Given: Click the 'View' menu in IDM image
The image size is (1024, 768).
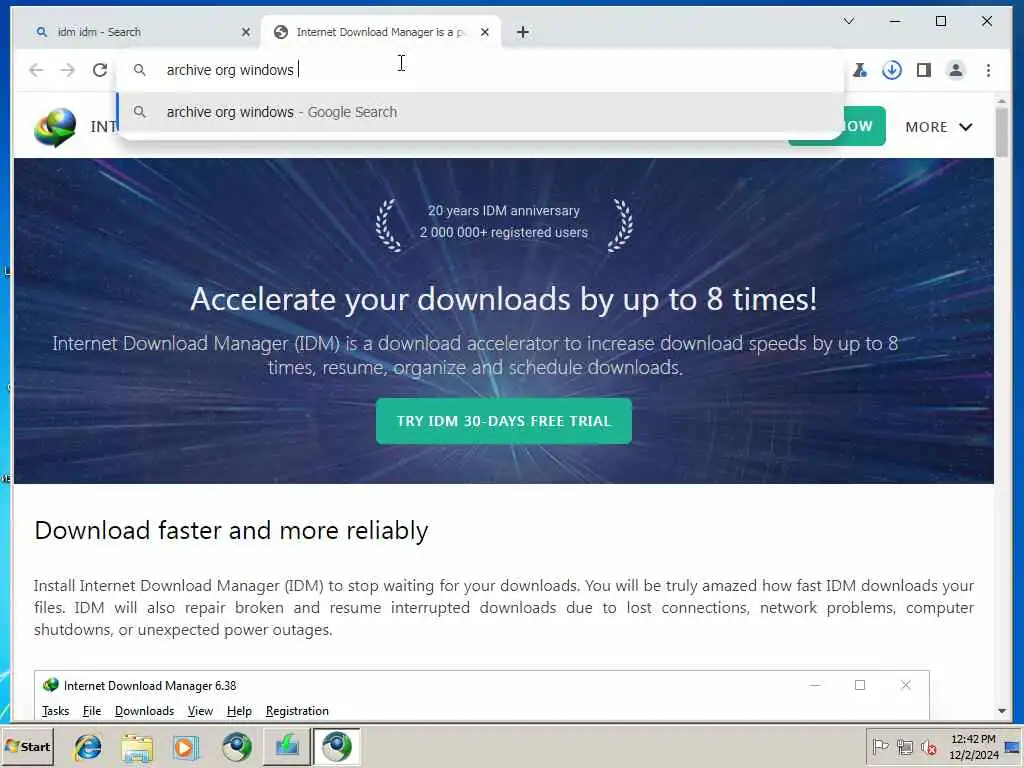Looking at the screenshot, I should (x=200, y=711).
